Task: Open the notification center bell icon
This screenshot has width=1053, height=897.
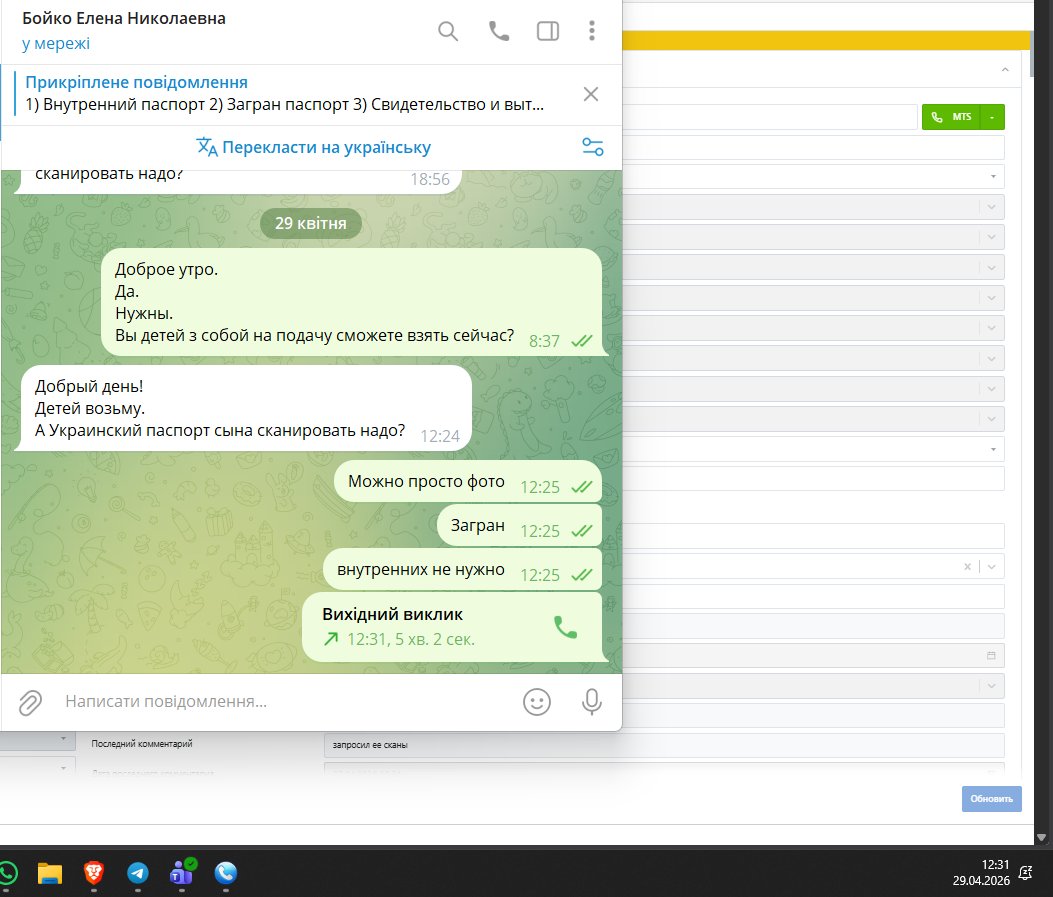Action: (1025, 873)
